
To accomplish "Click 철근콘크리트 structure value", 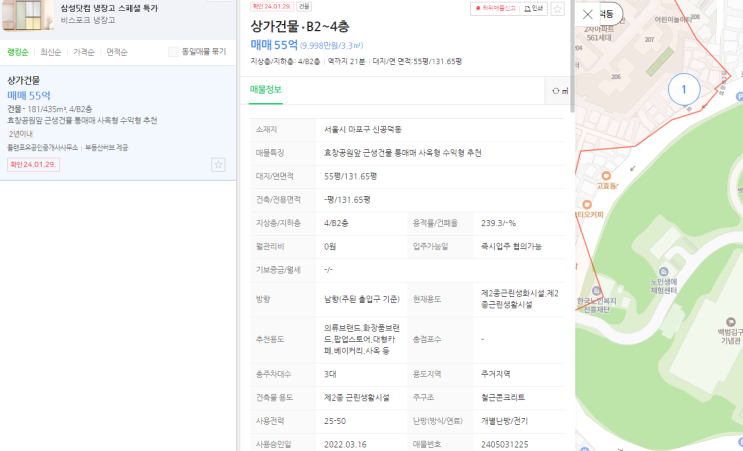I will pos(503,397).
